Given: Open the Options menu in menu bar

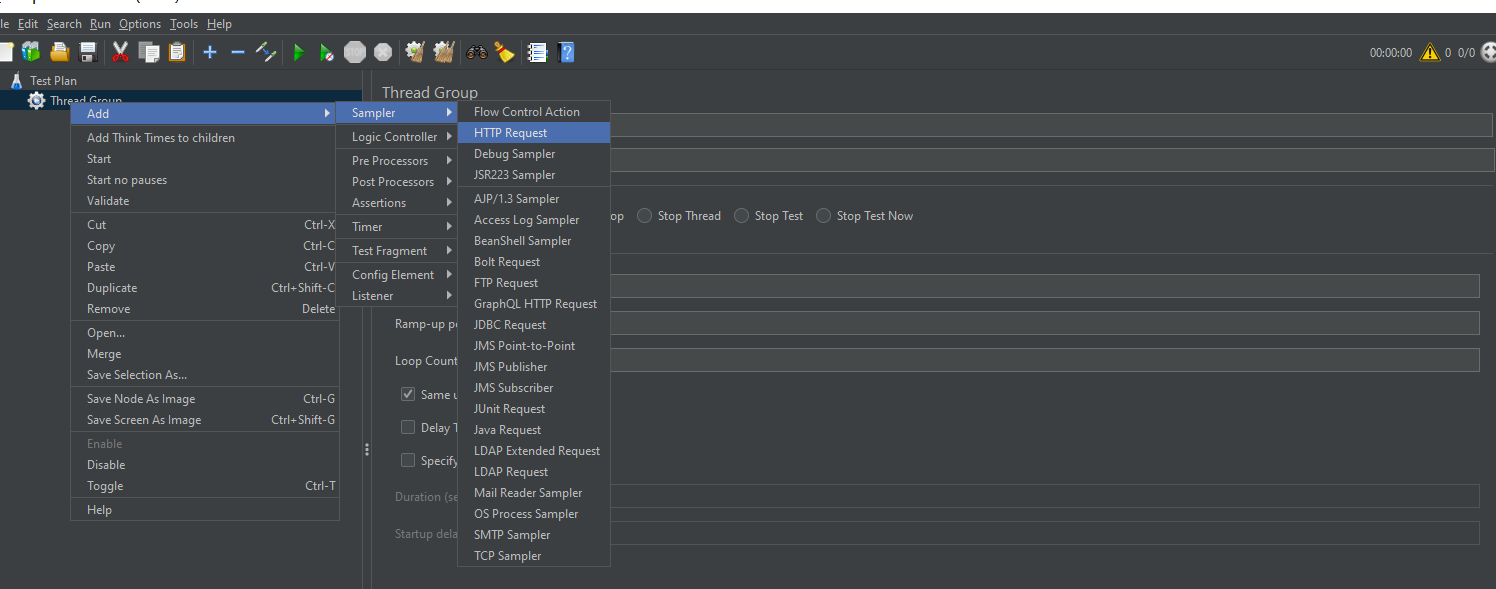Looking at the screenshot, I should [139, 24].
